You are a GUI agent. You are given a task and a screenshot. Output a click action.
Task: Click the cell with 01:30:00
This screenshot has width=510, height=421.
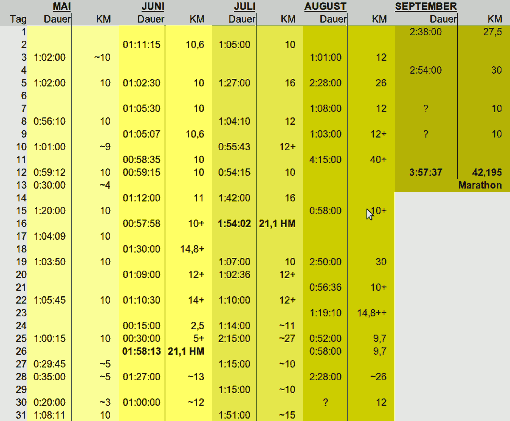coord(141,249)
